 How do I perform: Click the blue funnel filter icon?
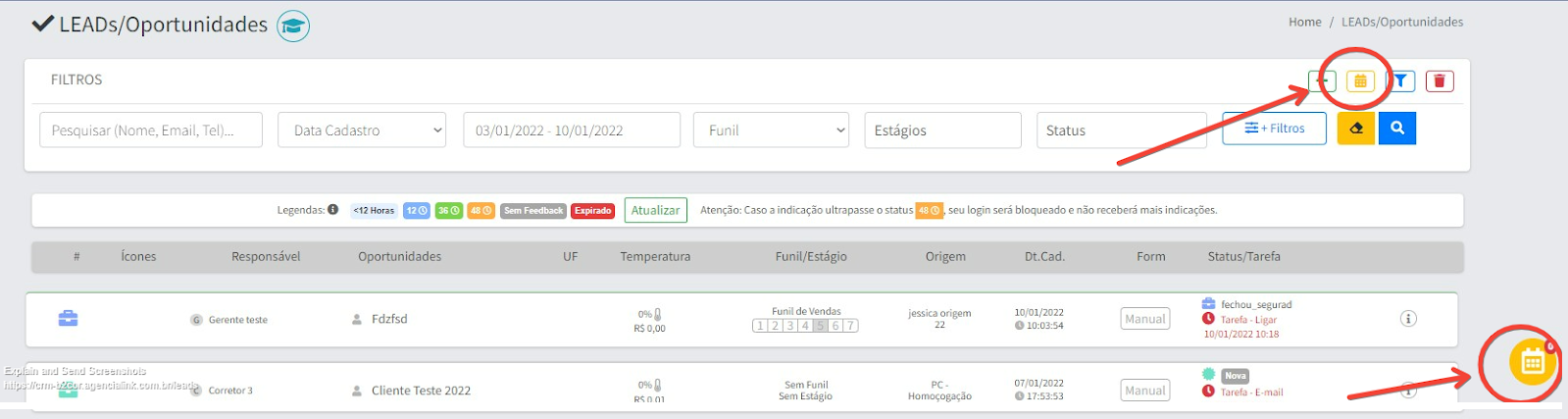(x=1400, y=81)
